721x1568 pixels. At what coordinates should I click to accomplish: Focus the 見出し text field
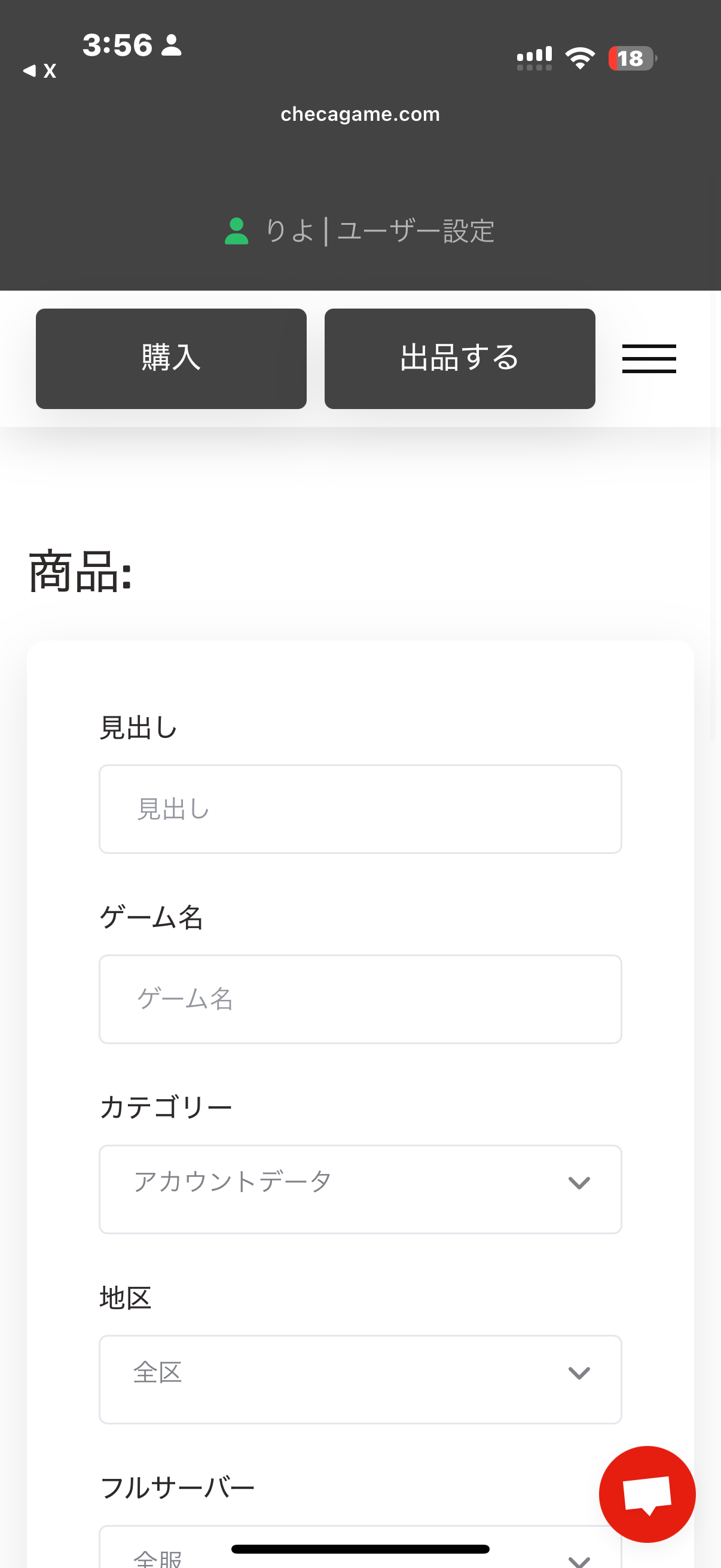click(360, 809)
